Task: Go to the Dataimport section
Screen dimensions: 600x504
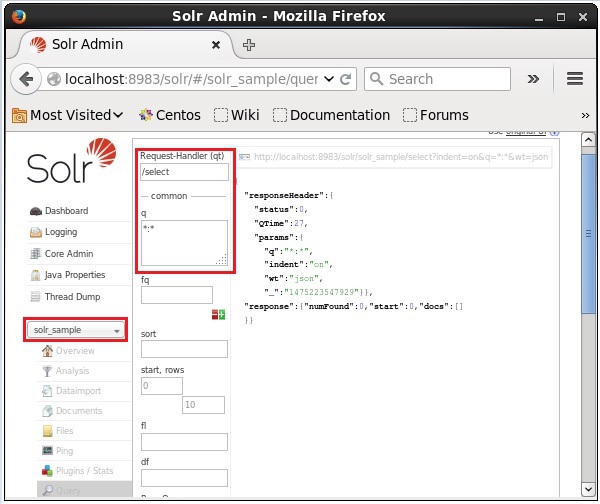Action: click(78, 391)
